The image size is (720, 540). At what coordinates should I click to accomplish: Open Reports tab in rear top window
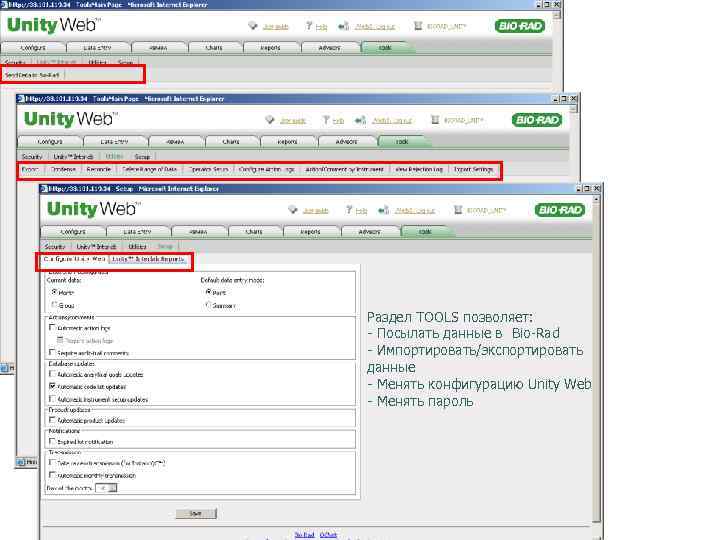point(271,48)
